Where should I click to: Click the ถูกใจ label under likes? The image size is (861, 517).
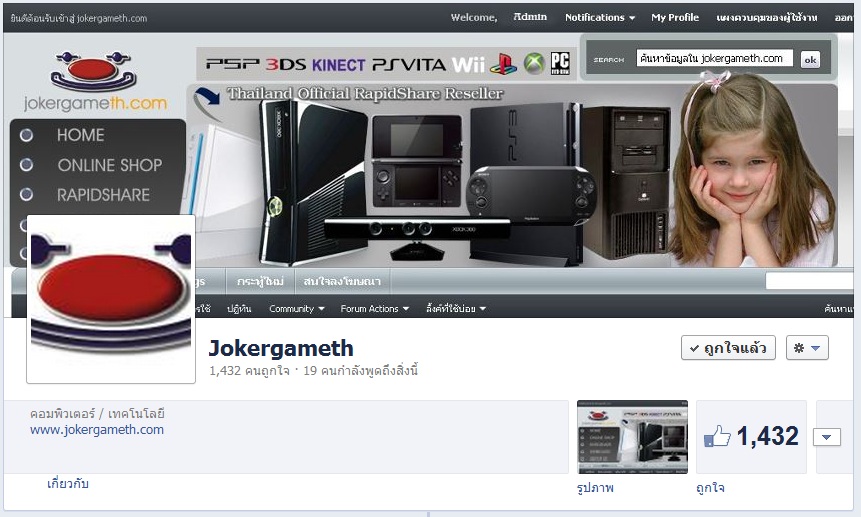click(710, 487)
